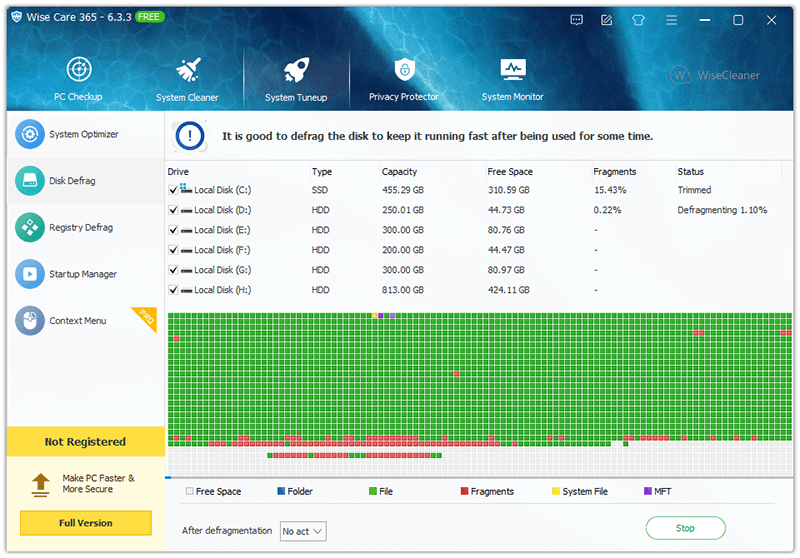Open the hamburger menu icon in title bar
Screen dimensions: 800x558
coord(671,20)
